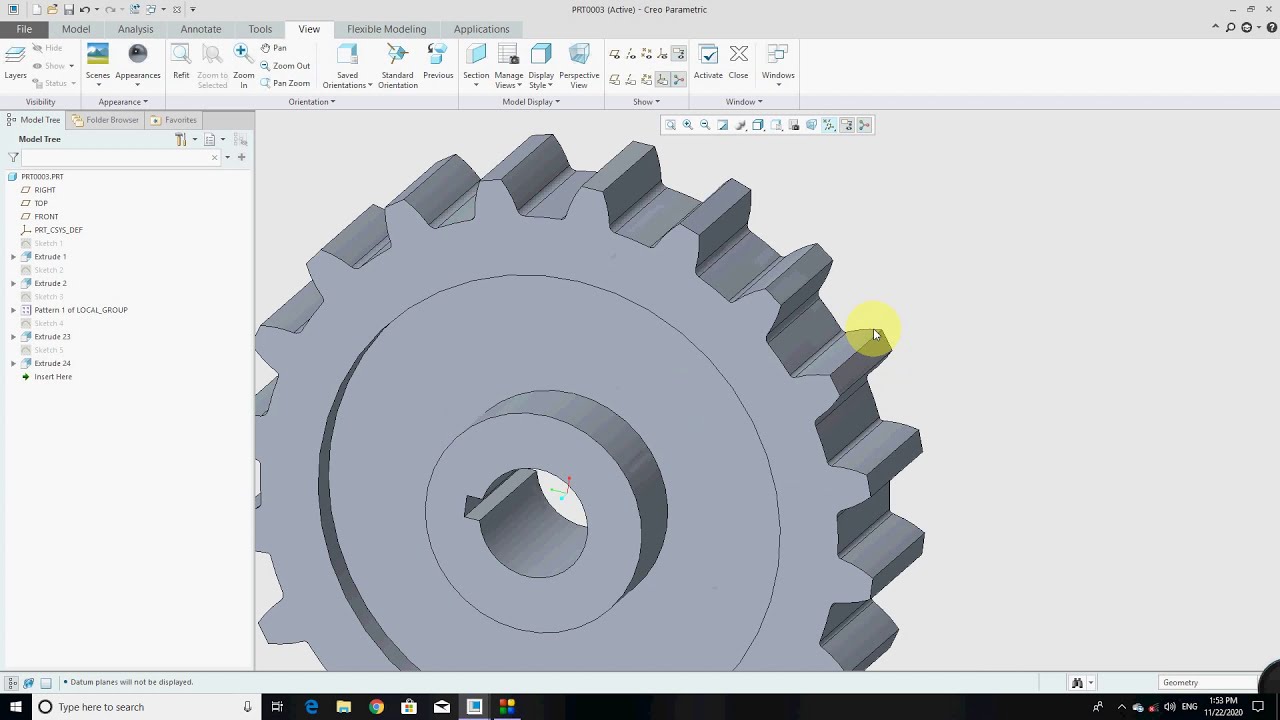1280x720 pixels.
Task: Return to the Previous orientation
Action: tap(438, 62)
